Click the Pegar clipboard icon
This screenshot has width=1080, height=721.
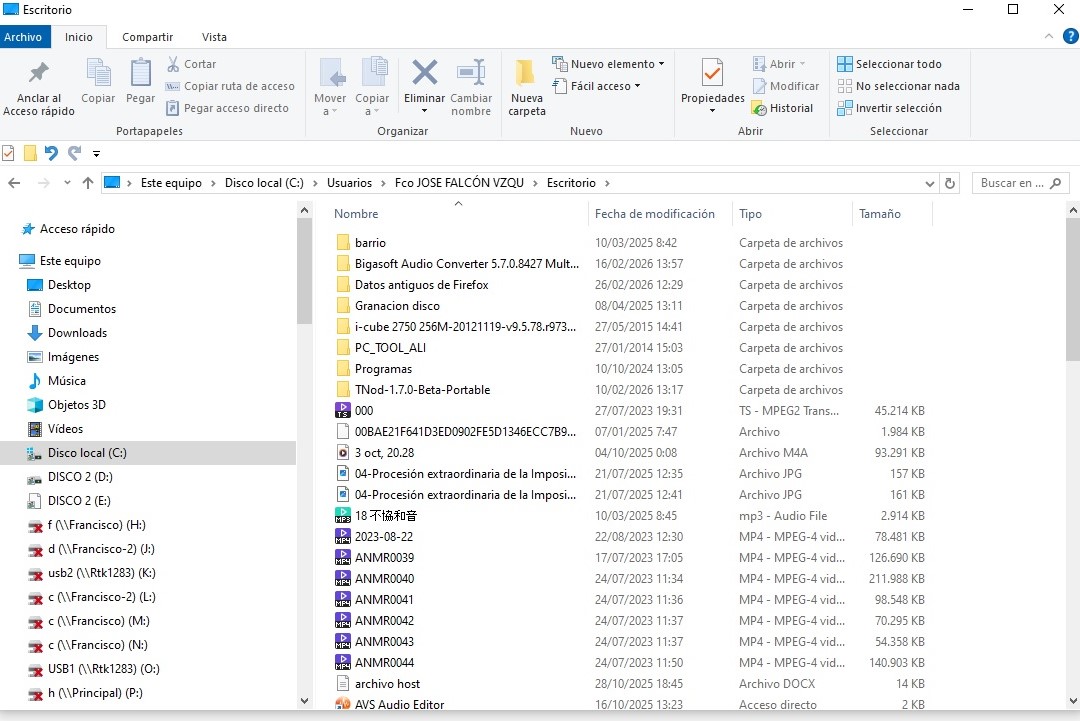141,73
